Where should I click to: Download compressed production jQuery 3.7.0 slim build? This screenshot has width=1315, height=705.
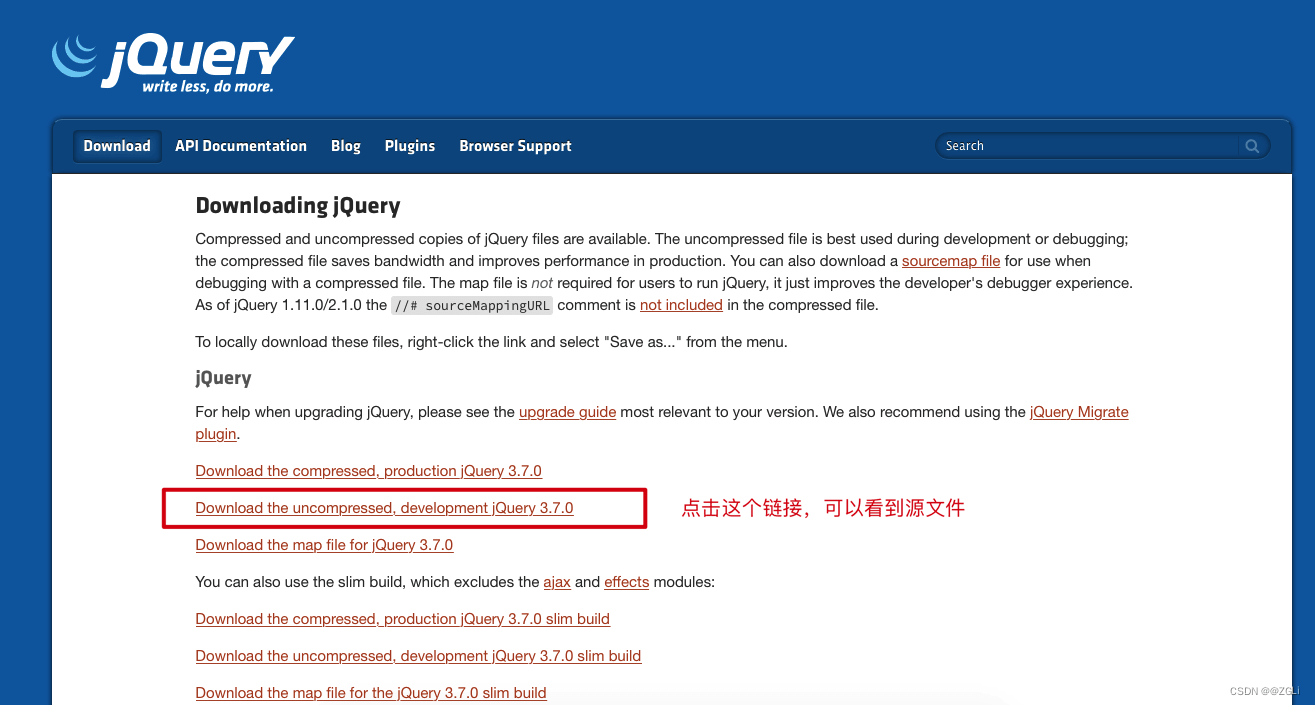pos(403,619)
